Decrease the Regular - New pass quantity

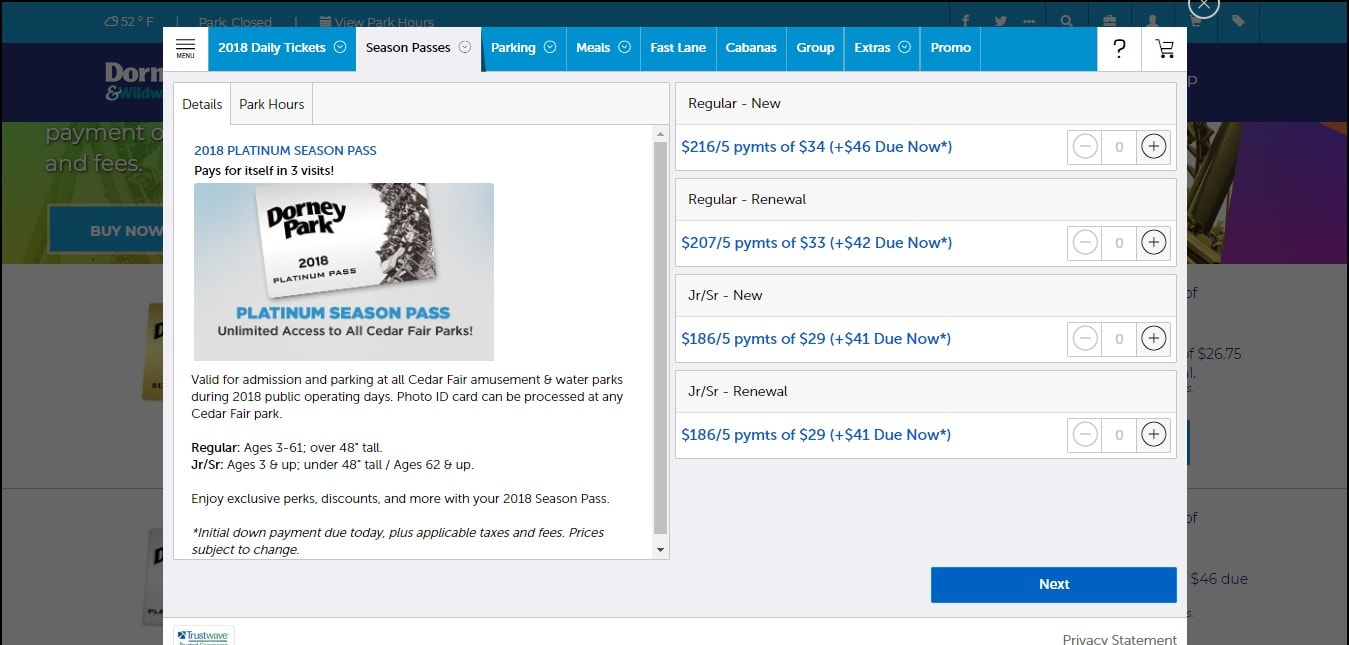1085,147
